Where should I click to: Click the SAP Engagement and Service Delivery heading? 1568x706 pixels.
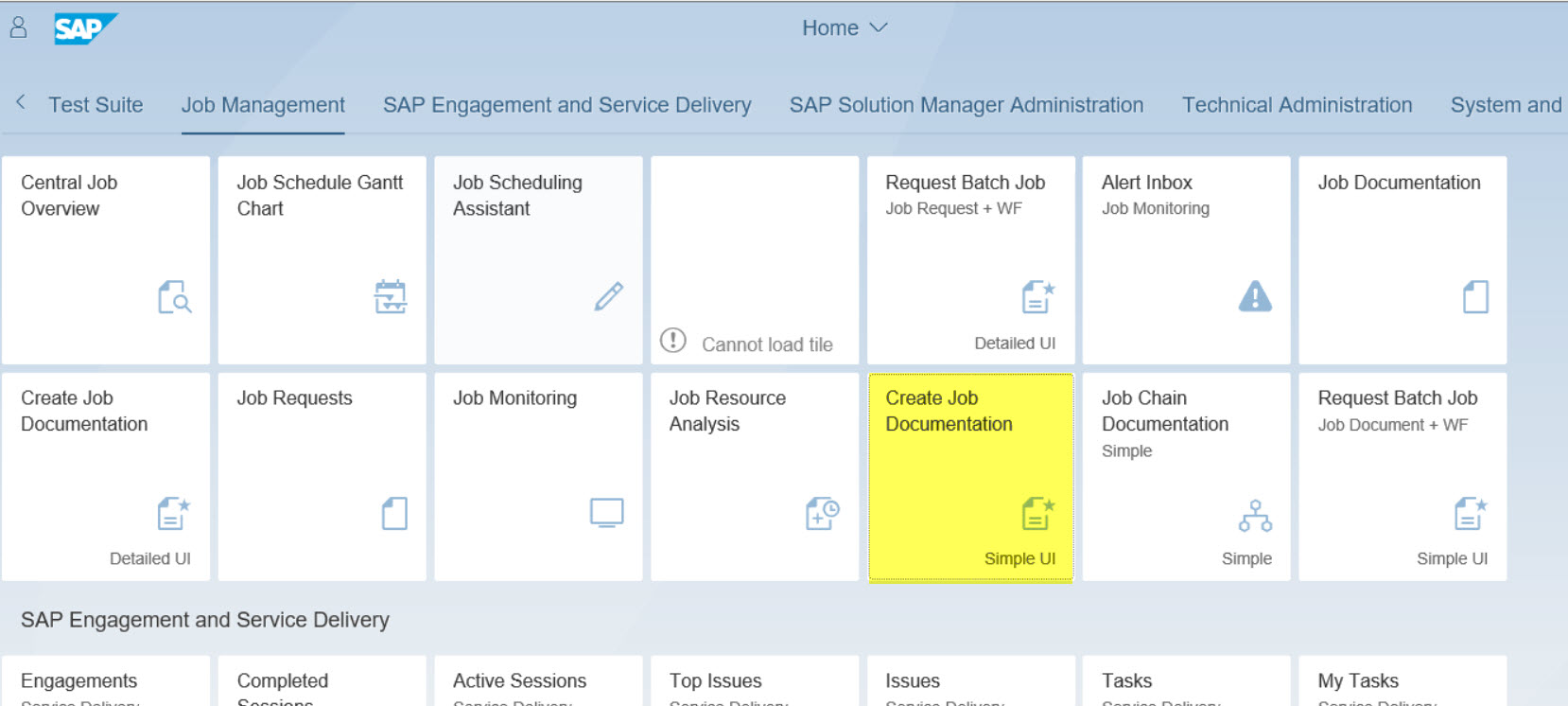pos(205,620)
